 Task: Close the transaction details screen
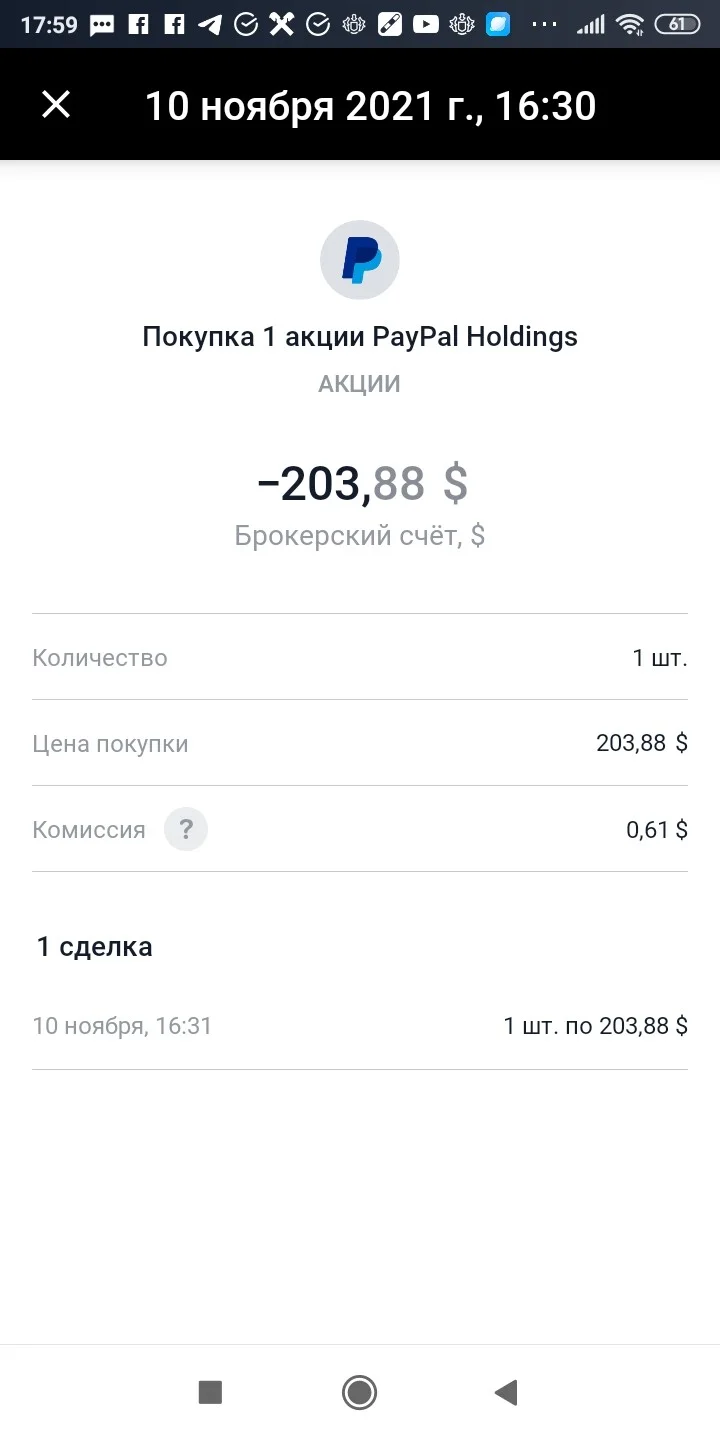click(56, 105)
